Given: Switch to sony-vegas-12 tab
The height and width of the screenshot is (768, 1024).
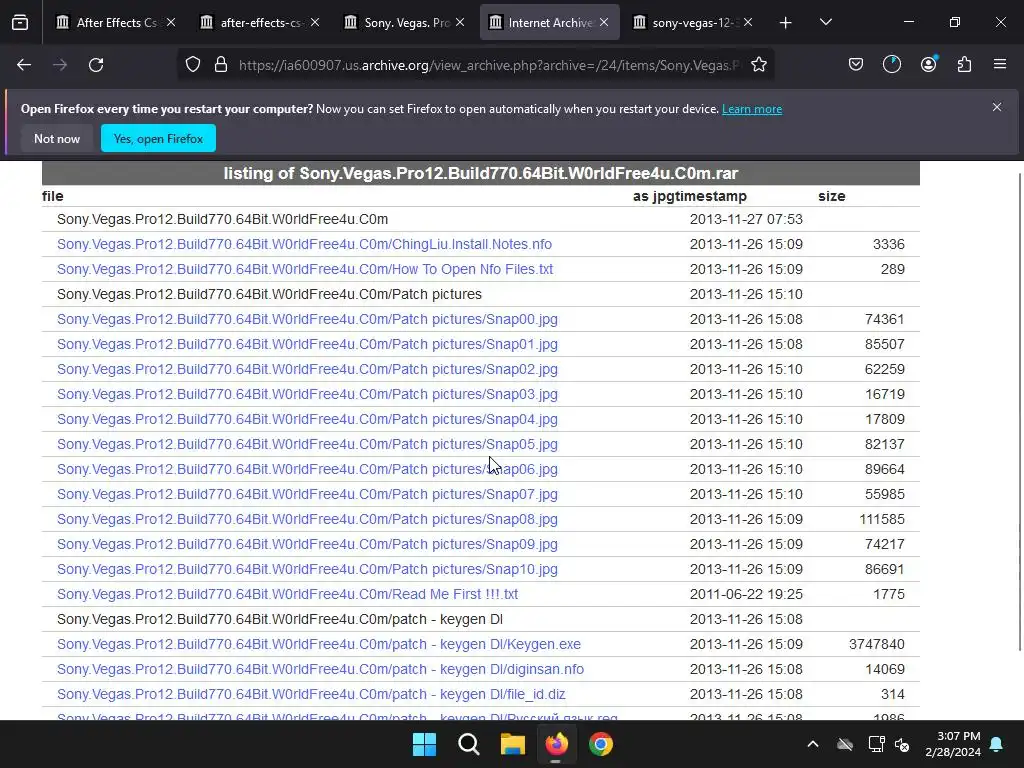Looking at the screenshot, I should (694, 22).
